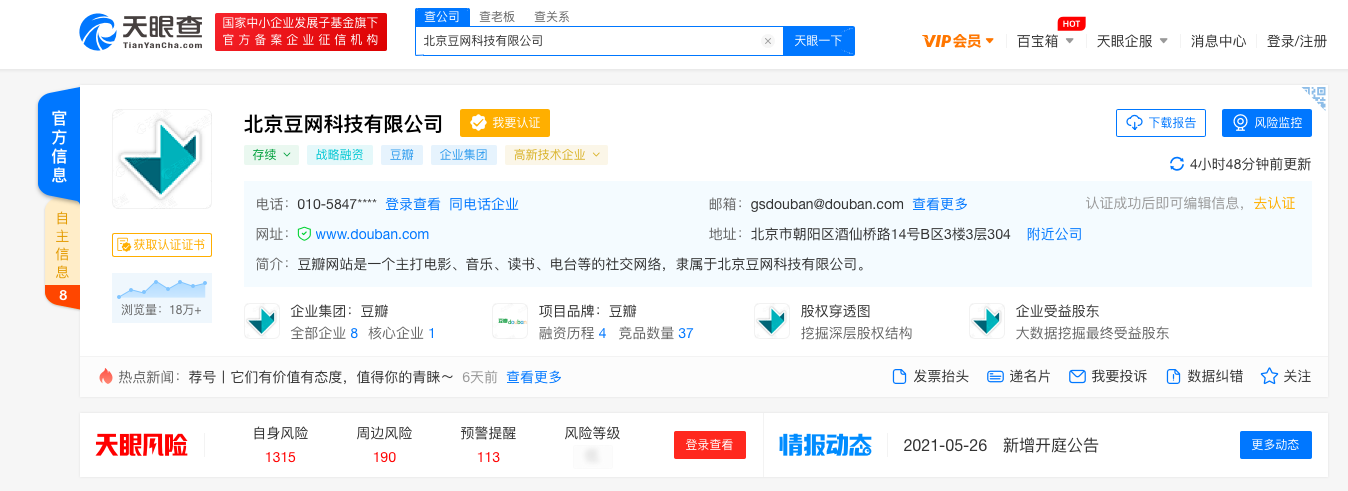Click 登录查看 in the risk section
The width and height of the screenshot is (1348, 491).
tap(710, 445)
